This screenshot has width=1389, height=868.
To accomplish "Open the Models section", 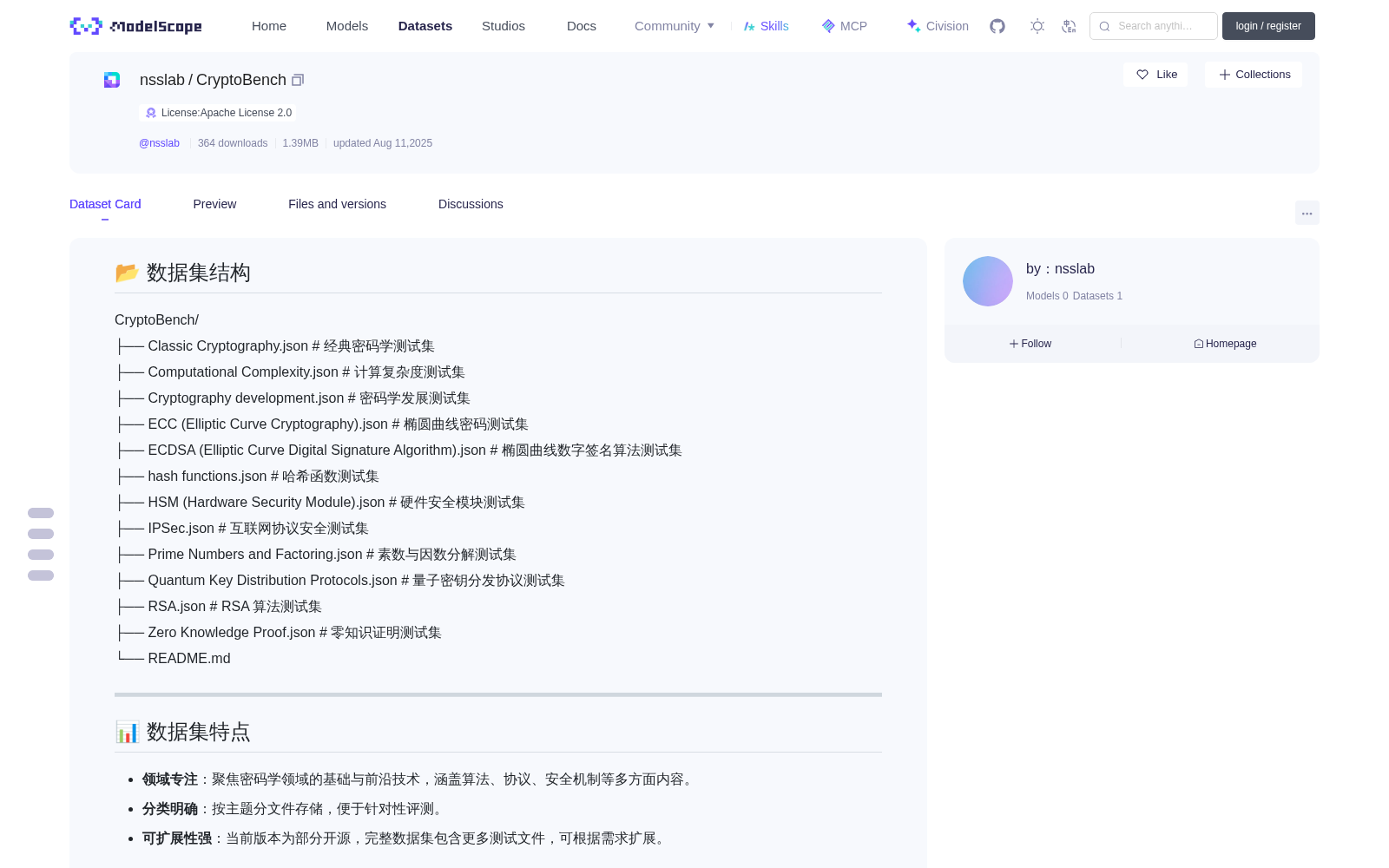I will click(x=347, y=26).
